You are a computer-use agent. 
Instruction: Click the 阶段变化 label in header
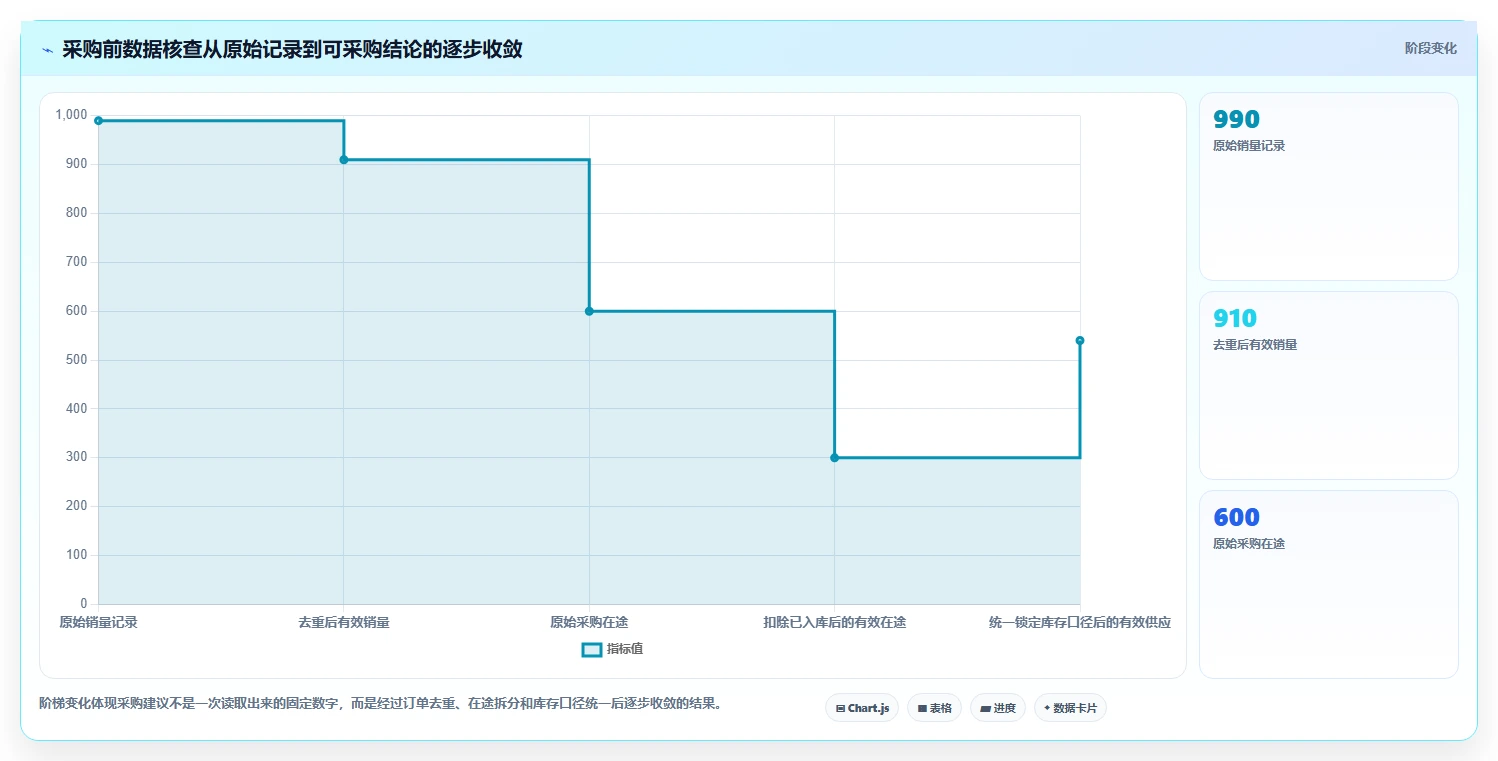1431,48
